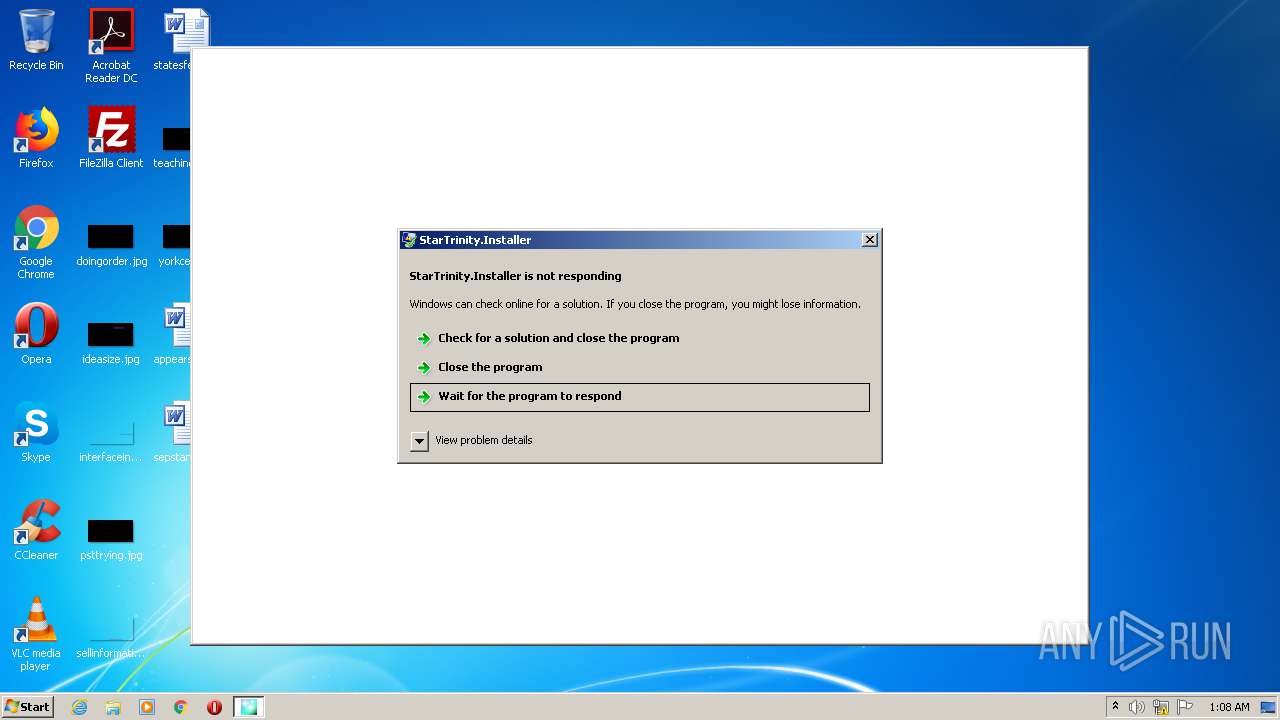This screenshot has width=1280, height=720.
Task: Open Action Center flag icon
Action: coord(1185,707)
